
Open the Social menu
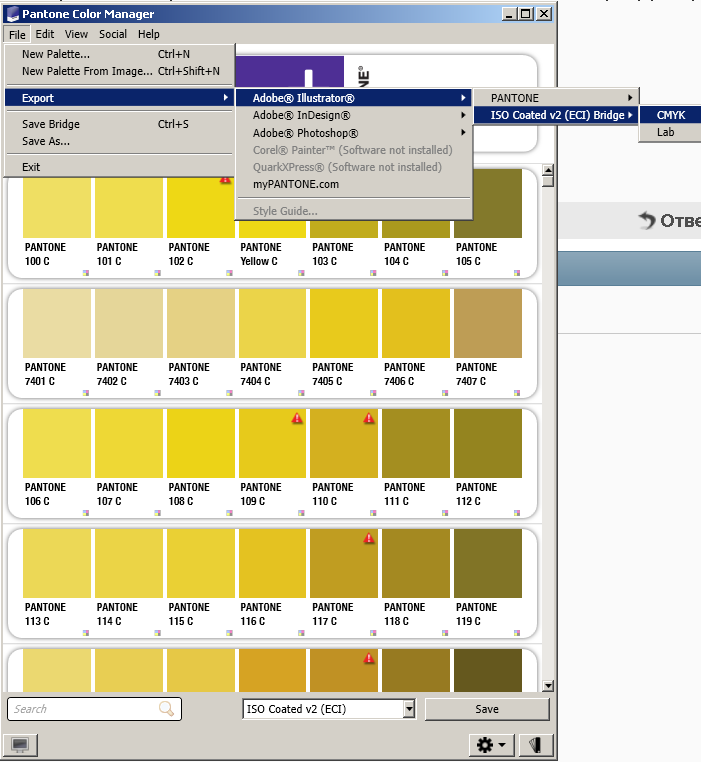point(113,34)
